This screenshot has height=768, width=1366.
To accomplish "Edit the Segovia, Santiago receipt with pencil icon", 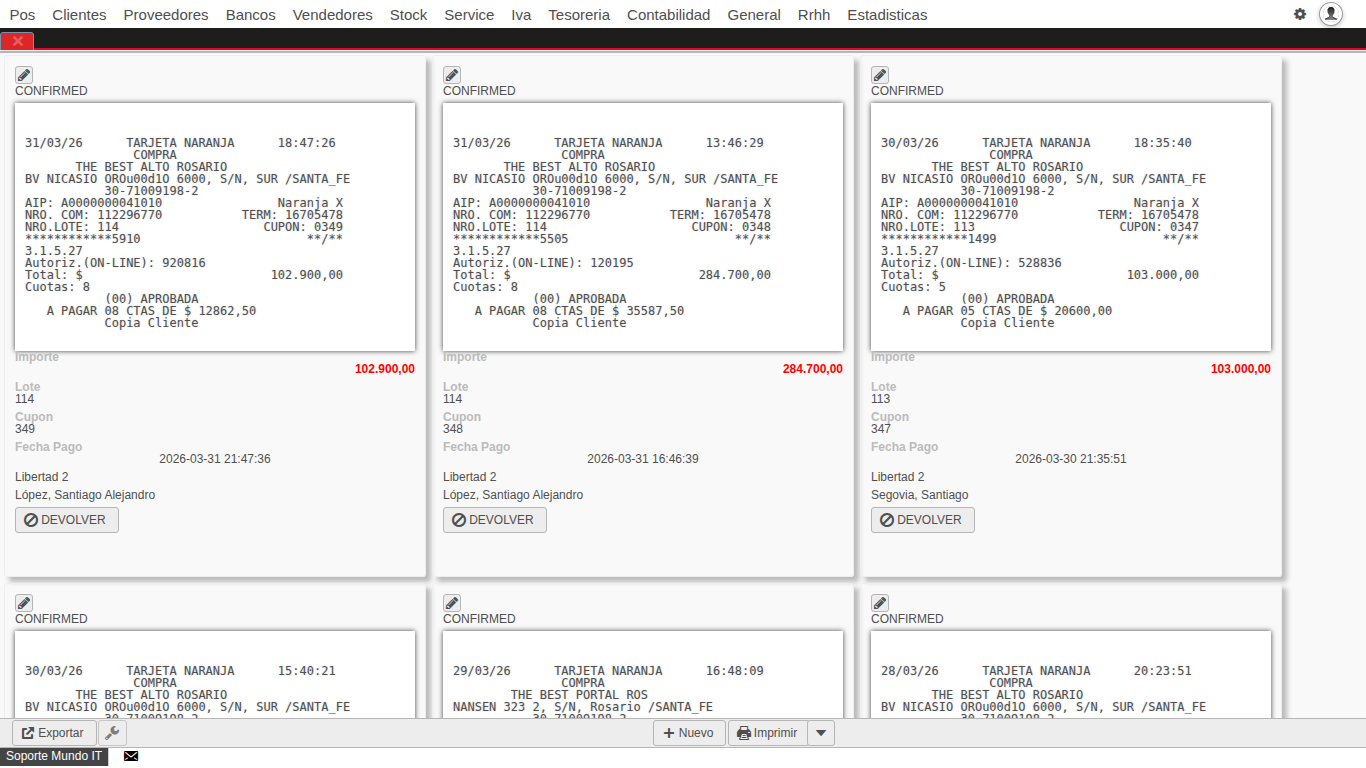I will coord(879,74).
